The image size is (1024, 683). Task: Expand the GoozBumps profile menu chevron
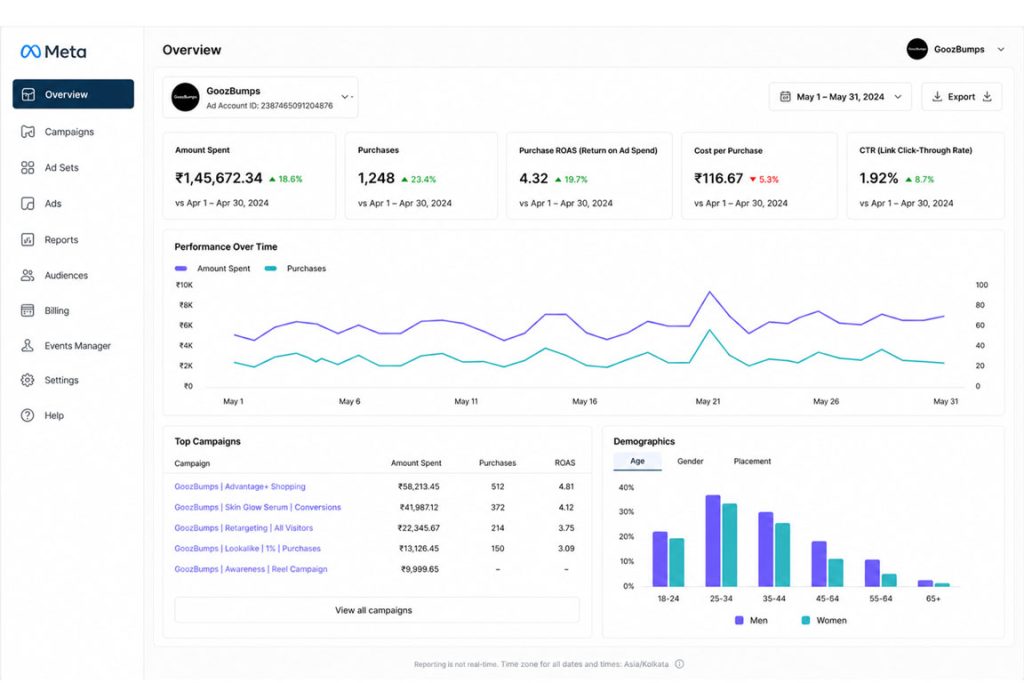pyautogui.click(x=1000, y=49)
